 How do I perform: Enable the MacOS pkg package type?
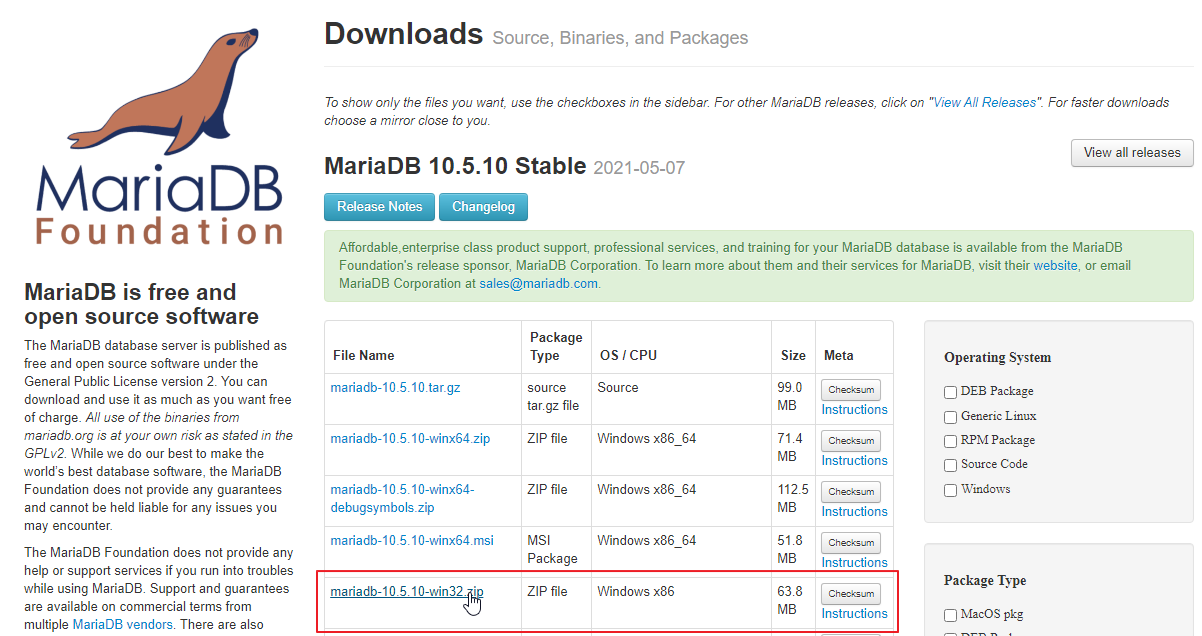(x=951, y=615)
